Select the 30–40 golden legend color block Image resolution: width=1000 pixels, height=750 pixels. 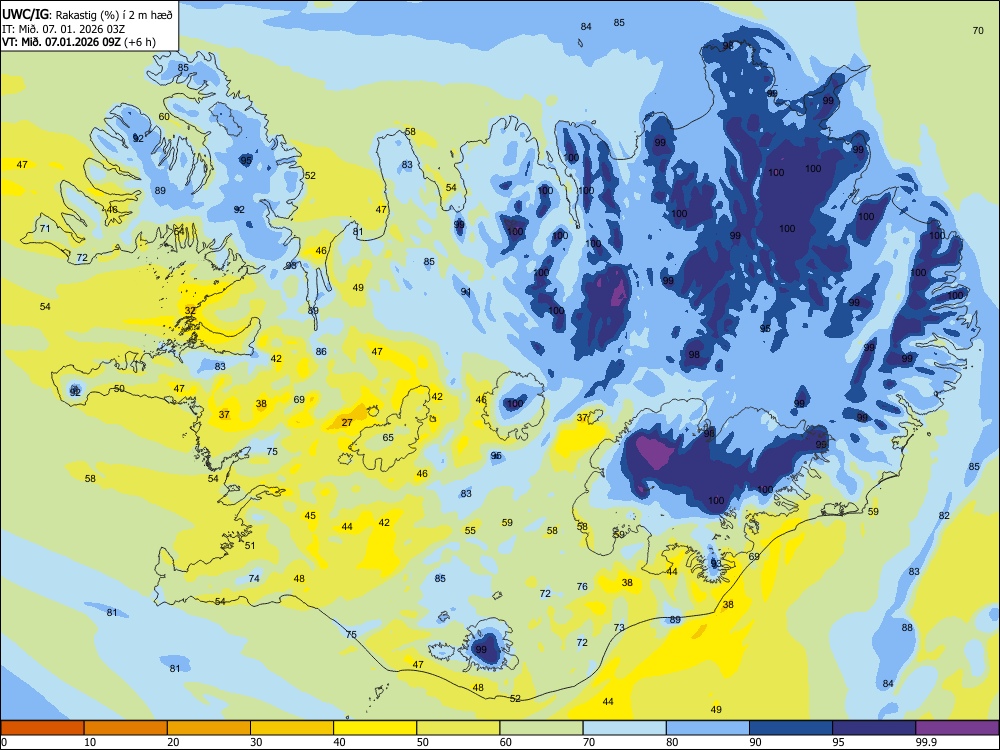pos(292,728)
